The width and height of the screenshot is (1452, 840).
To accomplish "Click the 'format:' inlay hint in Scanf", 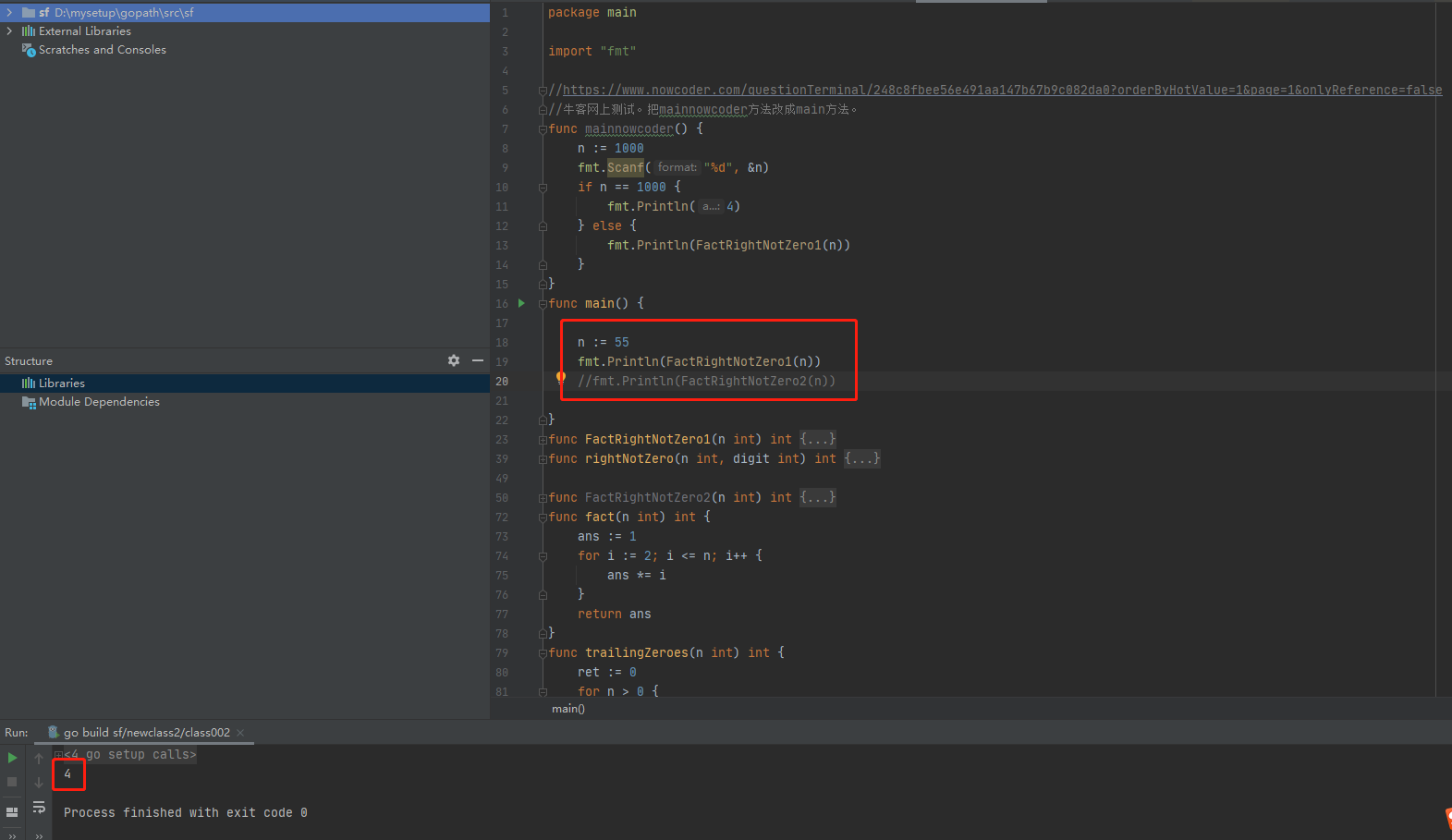I will (x=677, y=167).
